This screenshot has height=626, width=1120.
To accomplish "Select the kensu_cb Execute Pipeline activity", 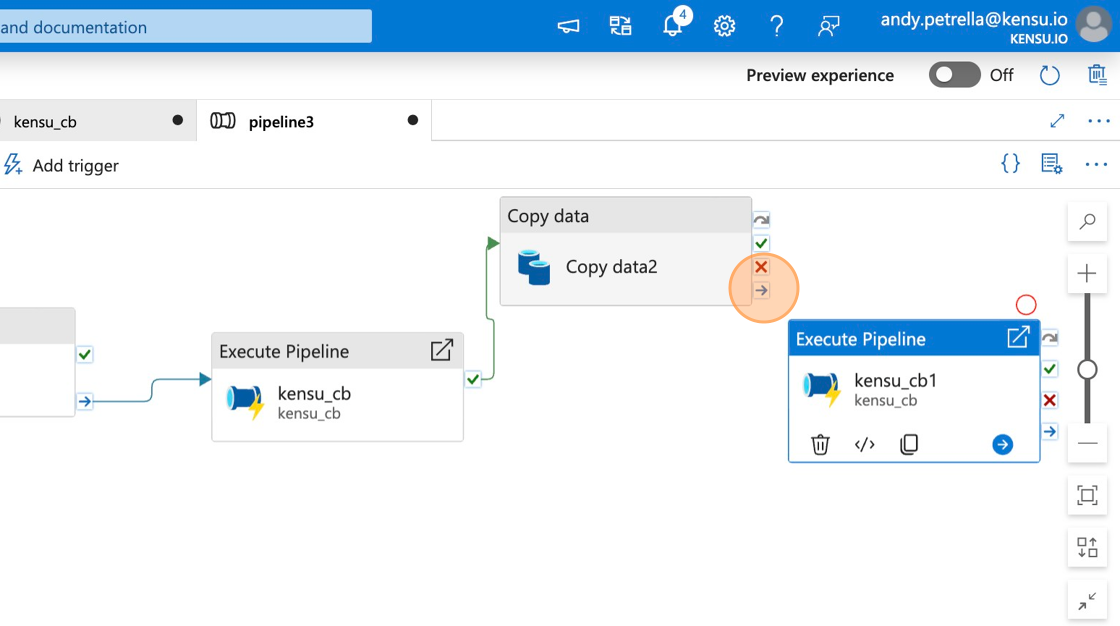I will point(337,387).
